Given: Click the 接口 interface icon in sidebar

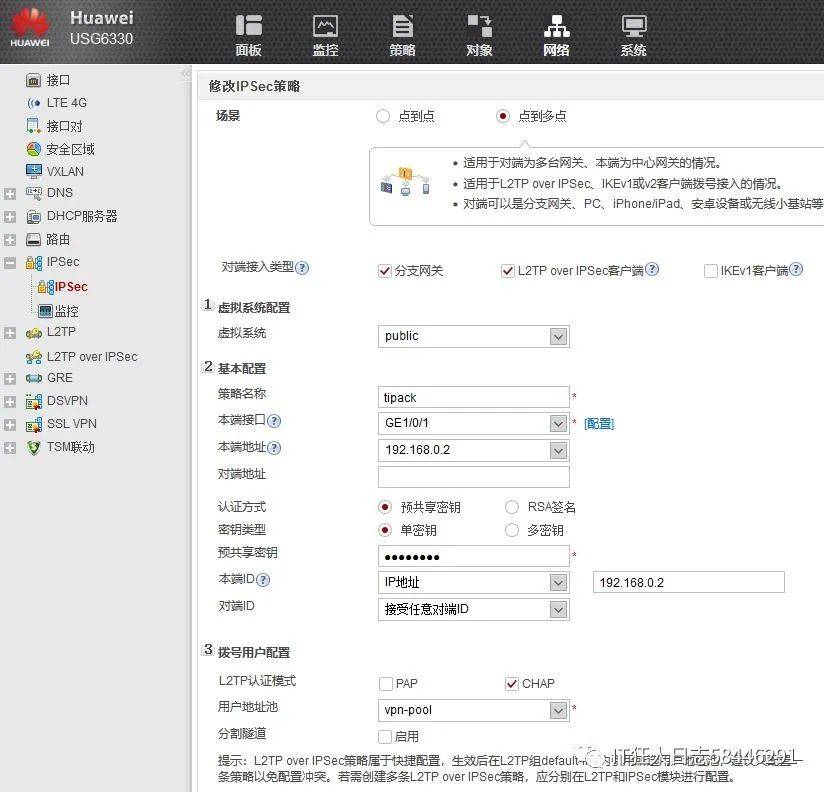Looking at the screenshot, I should point(33,80).
